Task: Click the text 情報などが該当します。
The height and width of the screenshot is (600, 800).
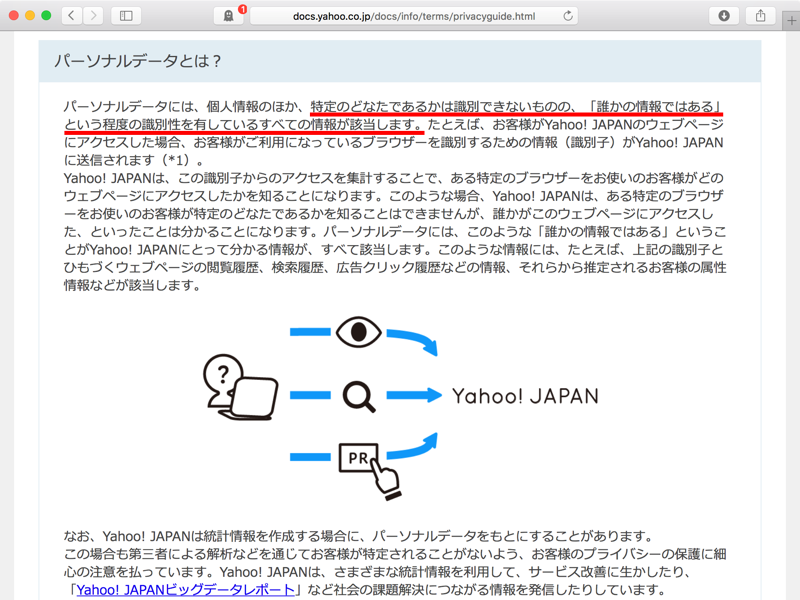Action: coord(133,285)
